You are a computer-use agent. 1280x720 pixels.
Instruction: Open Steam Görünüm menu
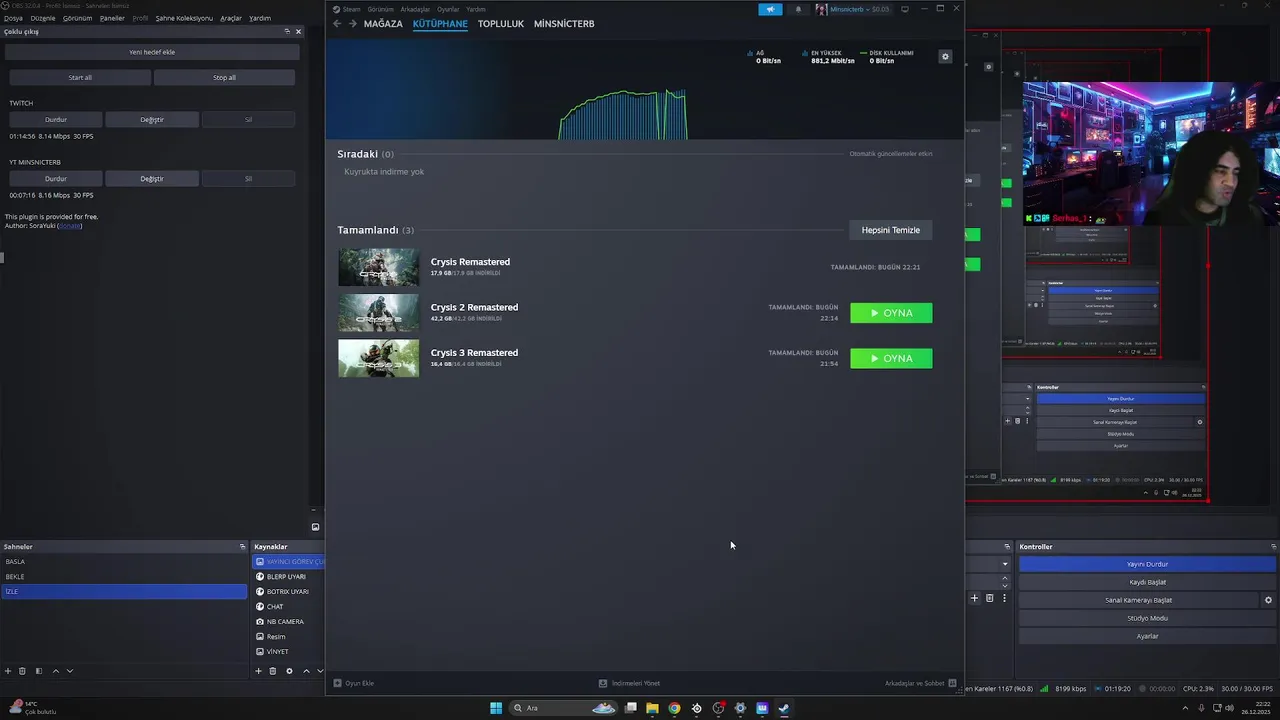click(380, 9)
